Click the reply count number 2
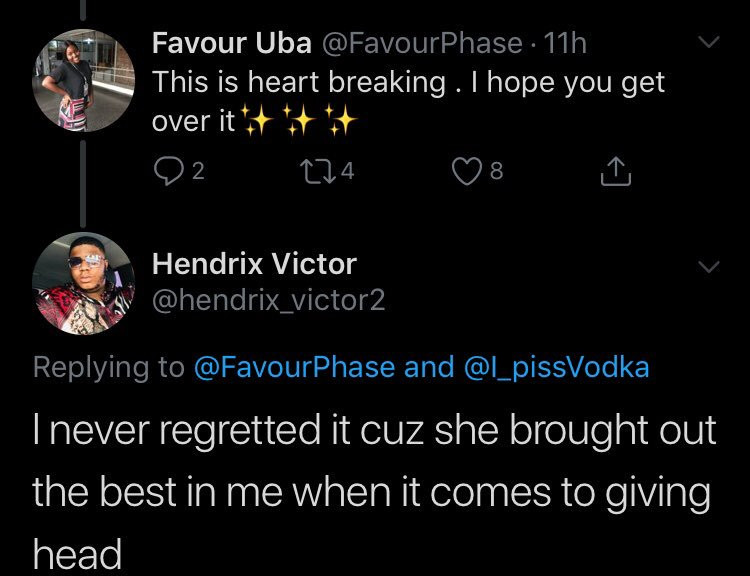The width and height of the screenshot is (750, 576). point(197,172)
